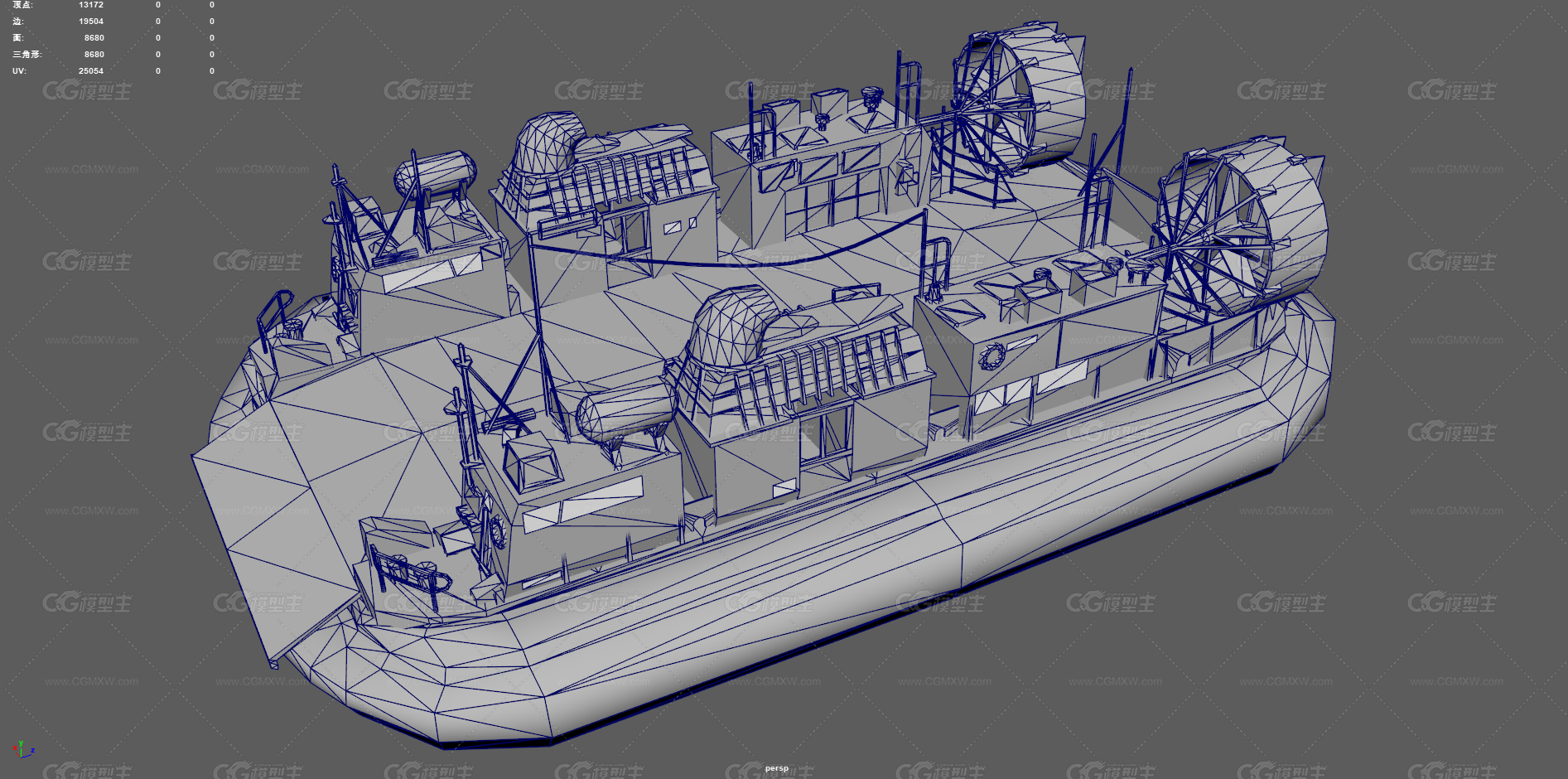Click the XYZ axis orientation gizmo
This screenshot has height=779, width=1568.
click(x=24, y=748)
